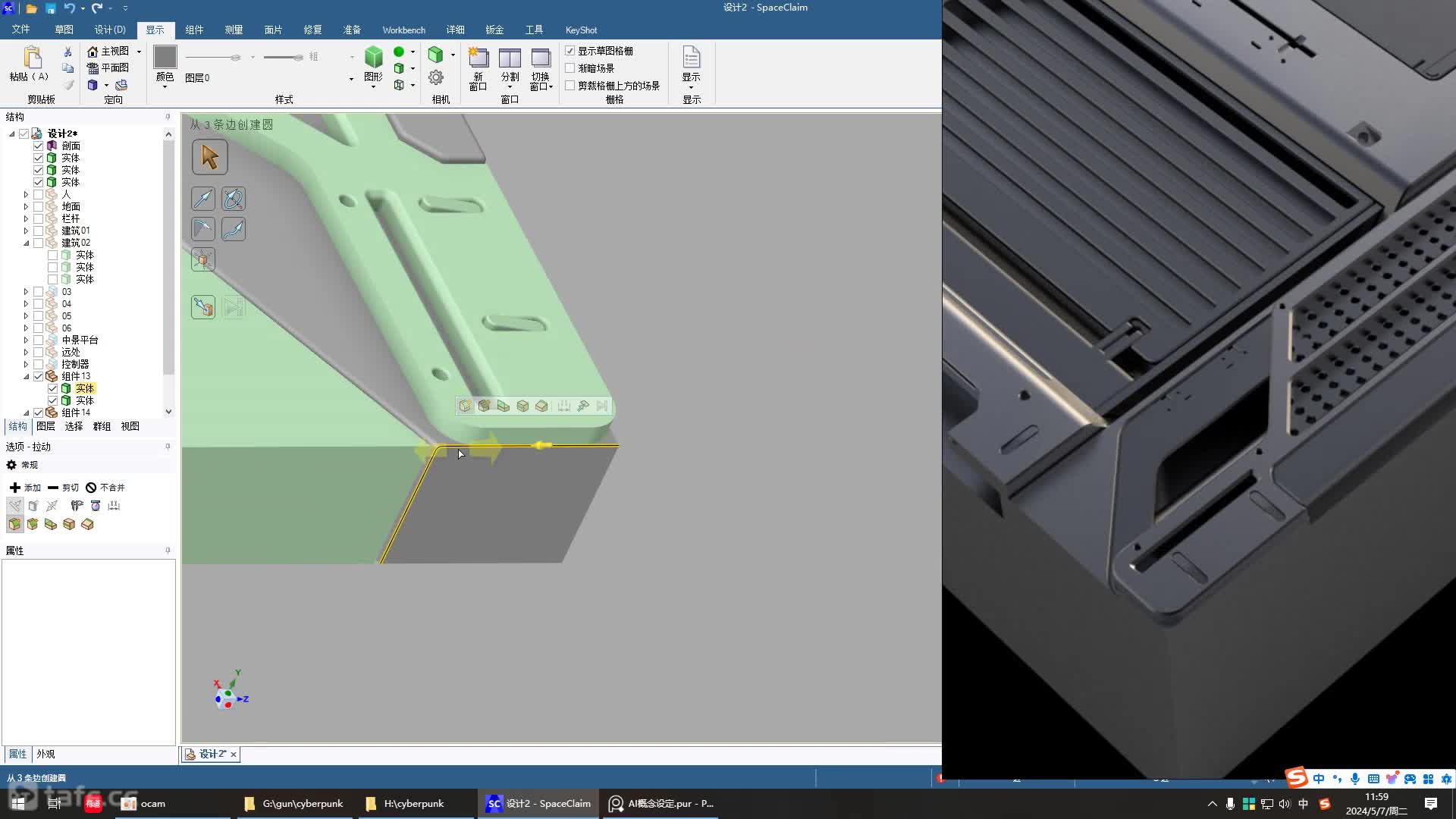Click the New Window (新窗口) icon
Viewport: 1456px width, 819px height.
point(478,58)
